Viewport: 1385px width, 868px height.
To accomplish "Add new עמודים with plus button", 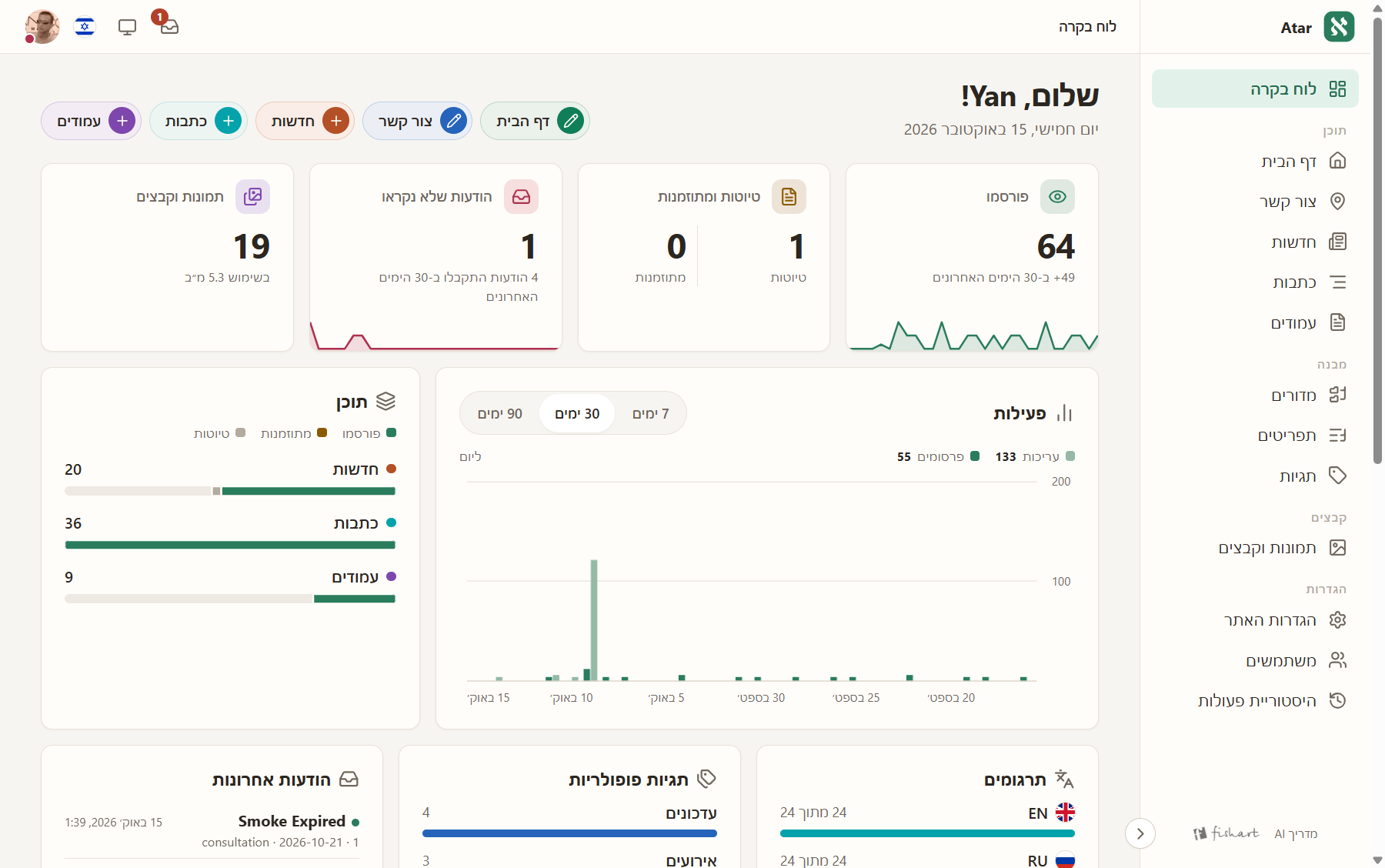I will [x=91, y=121].
